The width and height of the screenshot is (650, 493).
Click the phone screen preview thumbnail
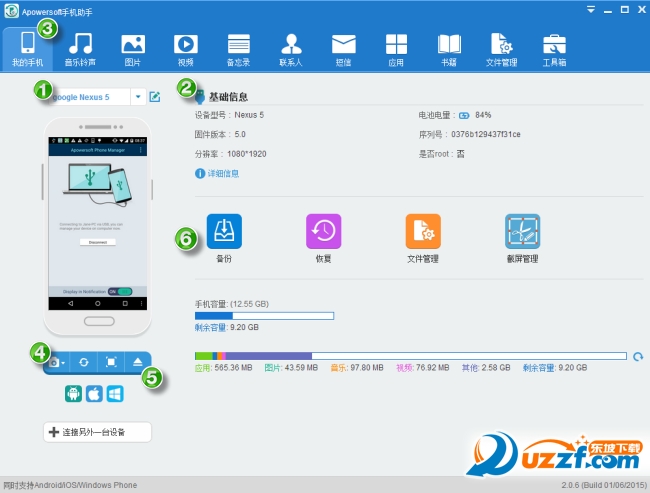pyautogui.click(x=98, y=223)
